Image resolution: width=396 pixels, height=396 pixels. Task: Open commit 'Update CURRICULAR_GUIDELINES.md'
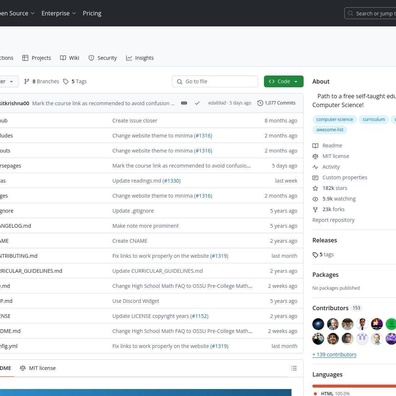[157, 271]
